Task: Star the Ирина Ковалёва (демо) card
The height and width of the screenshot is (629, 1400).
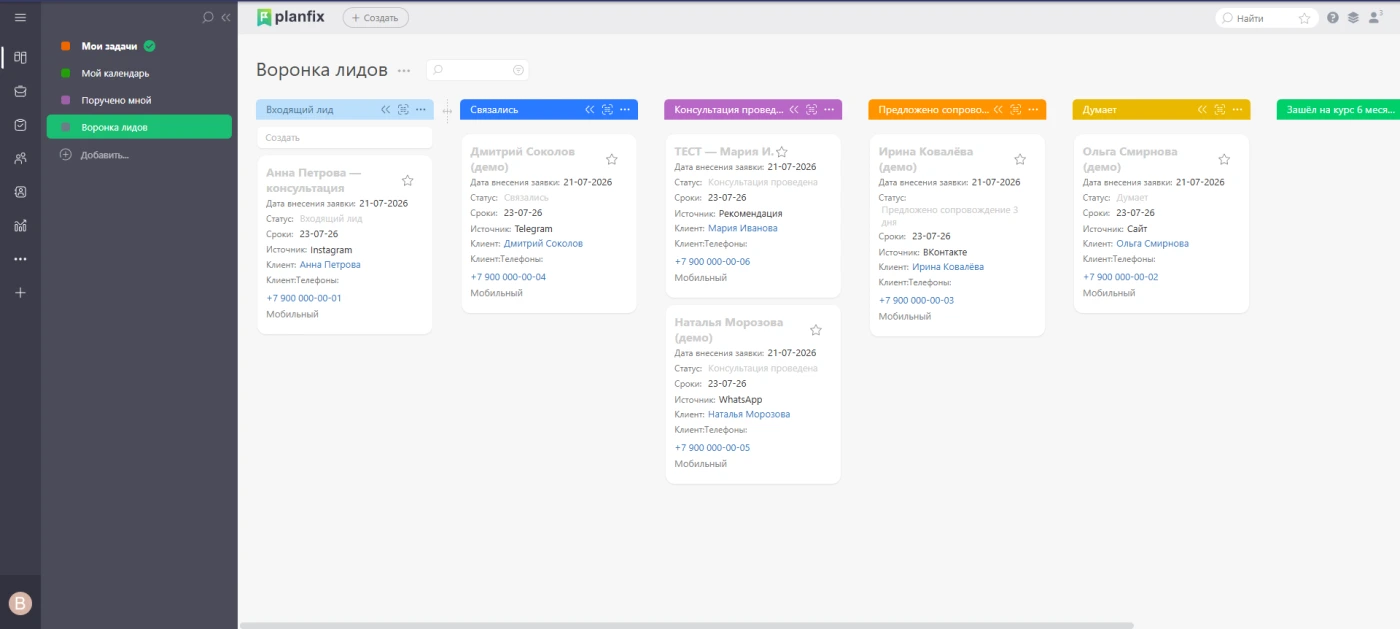Action: [1020, 159]
